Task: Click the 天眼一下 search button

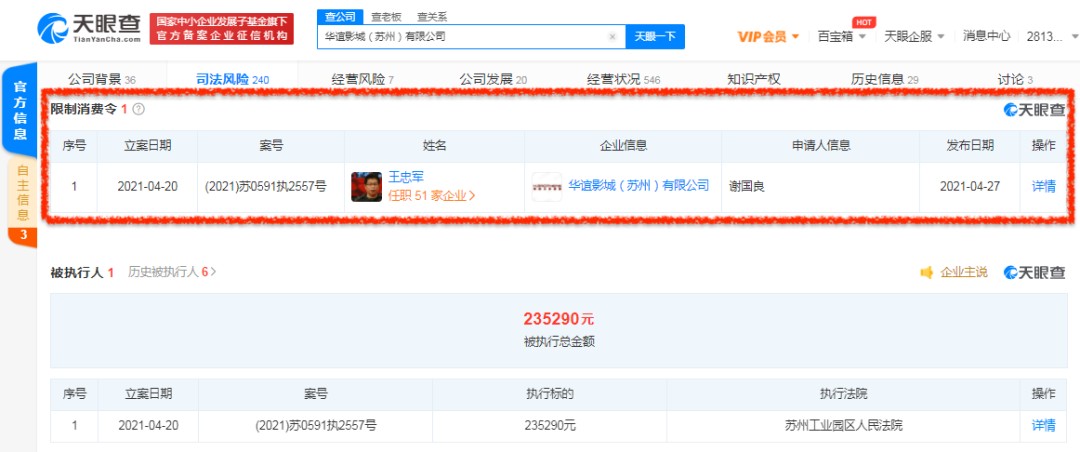Action: [655, 37]
